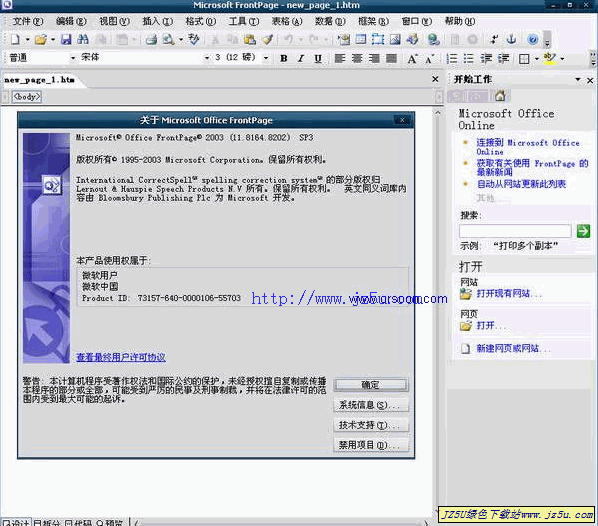Viewport: 598px width, 526px height.
Task: Click the Print toolbar icon
Action: (151, 39)
